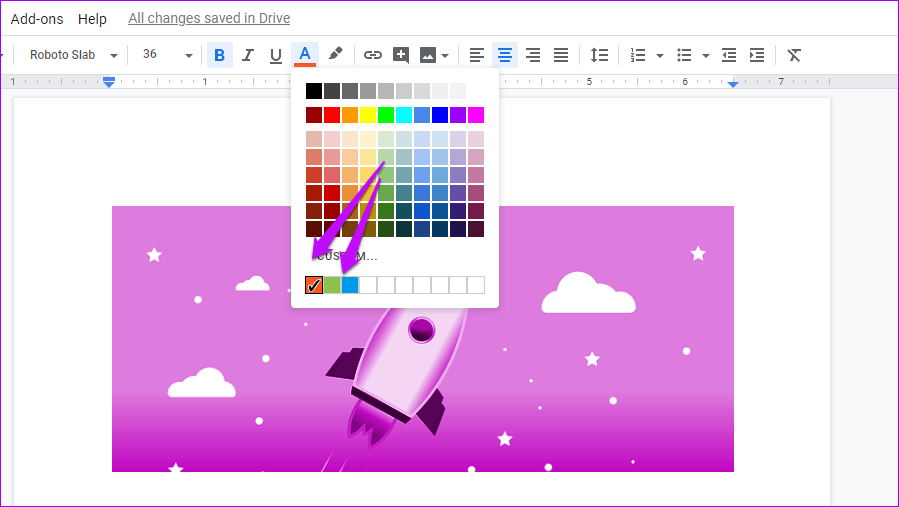This screenshot has width=899, height=507.
Task: Pick the green custom color swatch
Action: coord(332,285)
